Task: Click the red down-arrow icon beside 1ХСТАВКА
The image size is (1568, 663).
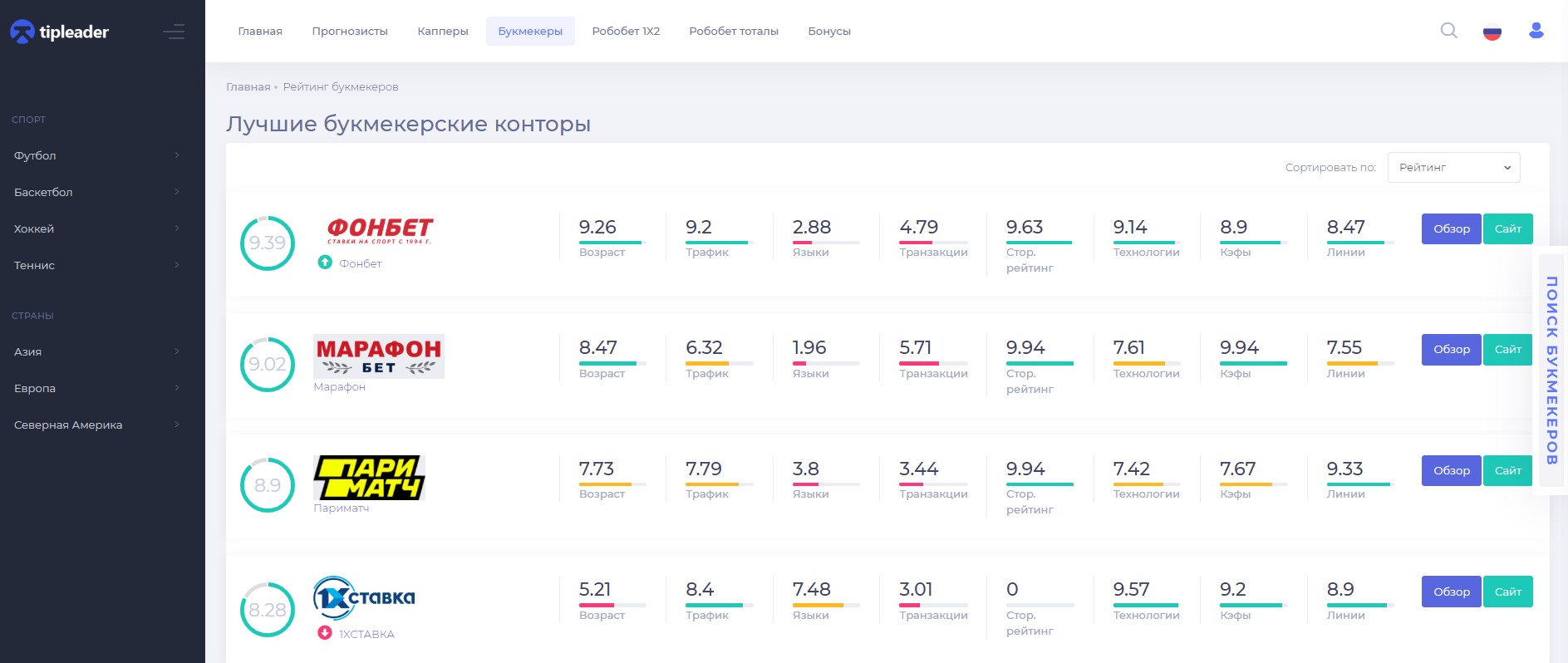Action: [325, 633]
